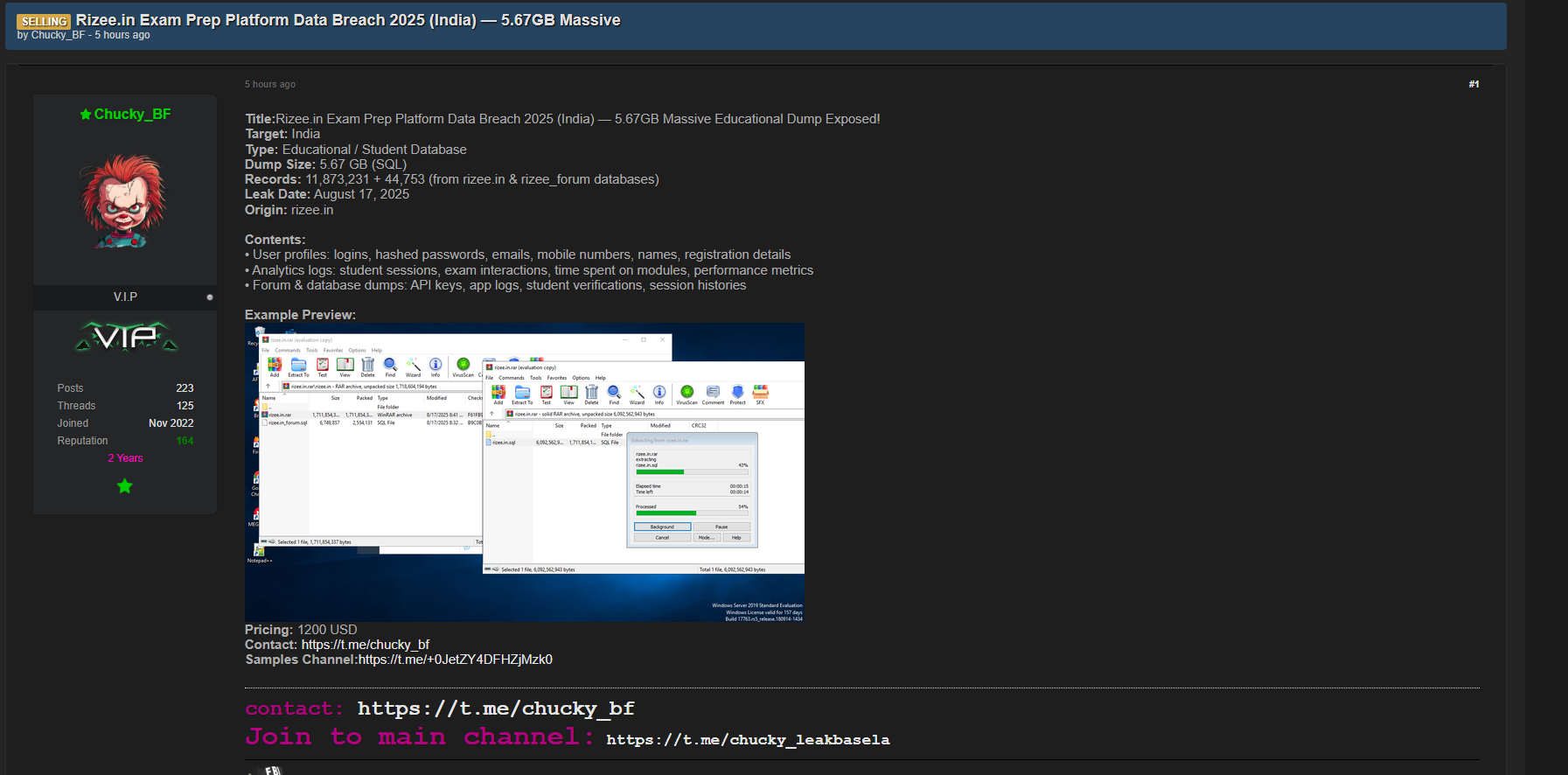Open the Contact link in the post body
The width and height of the screenshot is (1568, 775).
click(x=365, y=645)
